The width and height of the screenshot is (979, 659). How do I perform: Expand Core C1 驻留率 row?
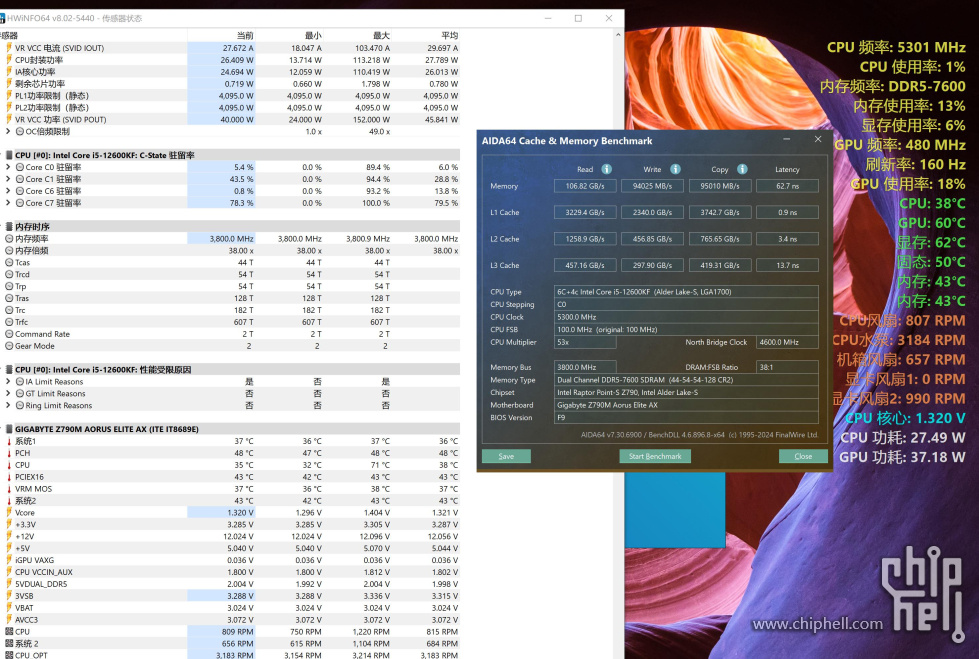pos(7,179)
